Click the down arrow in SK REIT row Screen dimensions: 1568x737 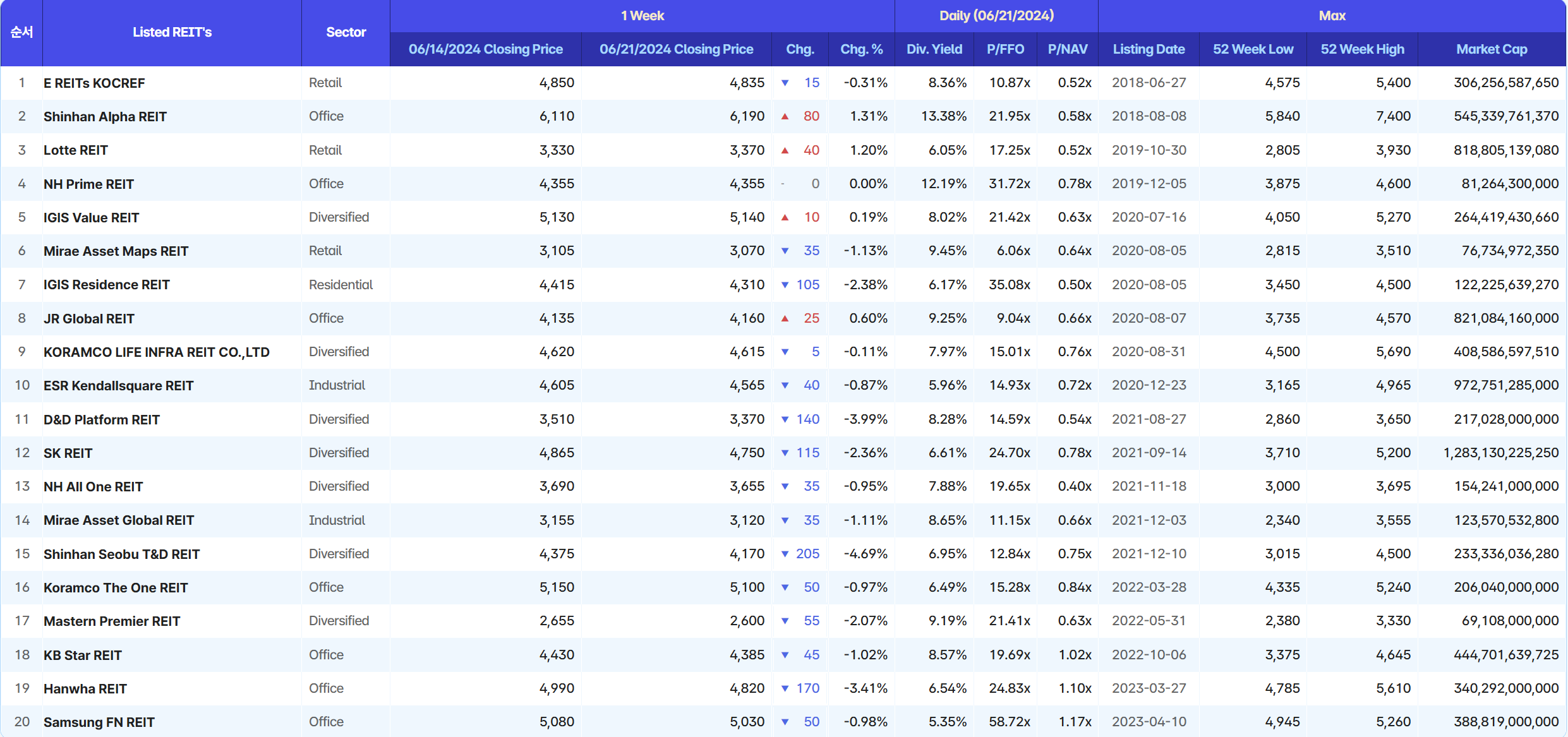(x=785, y=453)
